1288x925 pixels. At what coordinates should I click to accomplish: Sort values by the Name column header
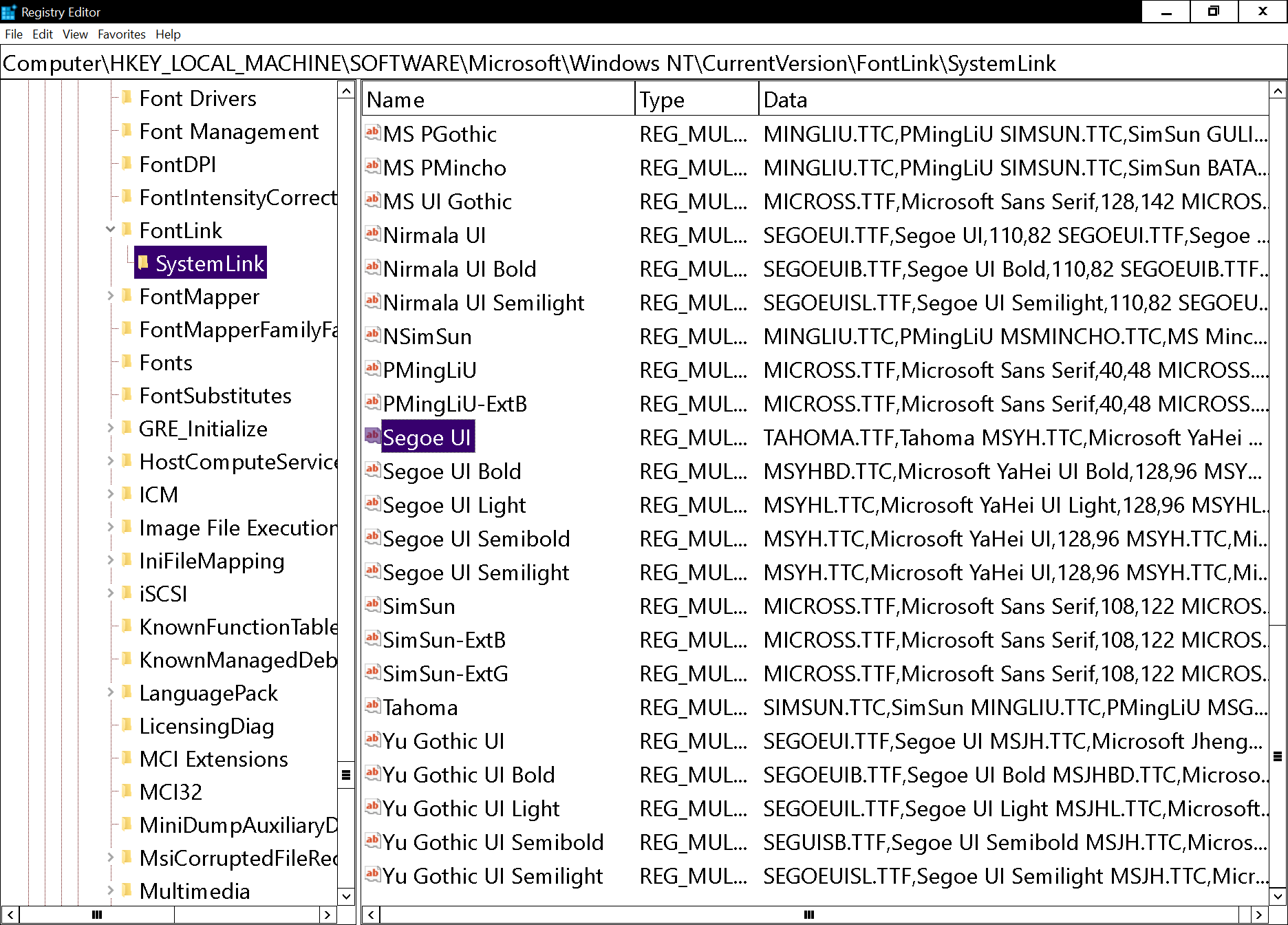(x=498, y=100)
